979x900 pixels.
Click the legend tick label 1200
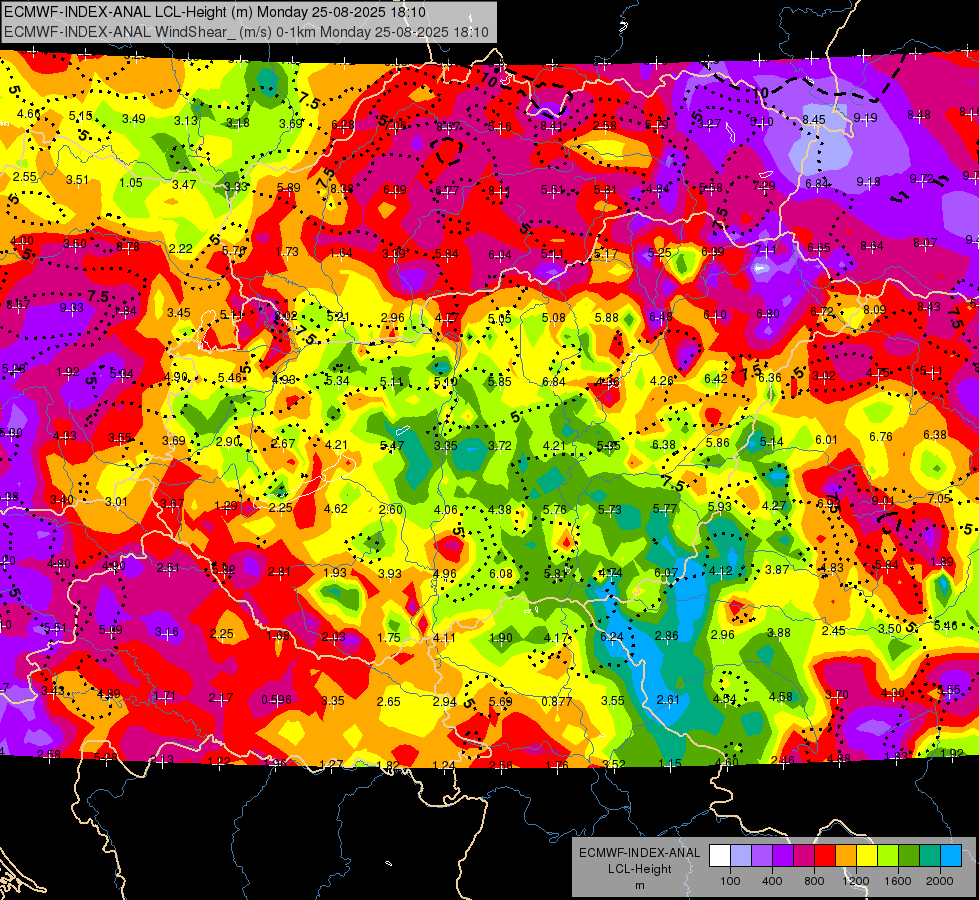pyautogui.click(x=856, y=881)
